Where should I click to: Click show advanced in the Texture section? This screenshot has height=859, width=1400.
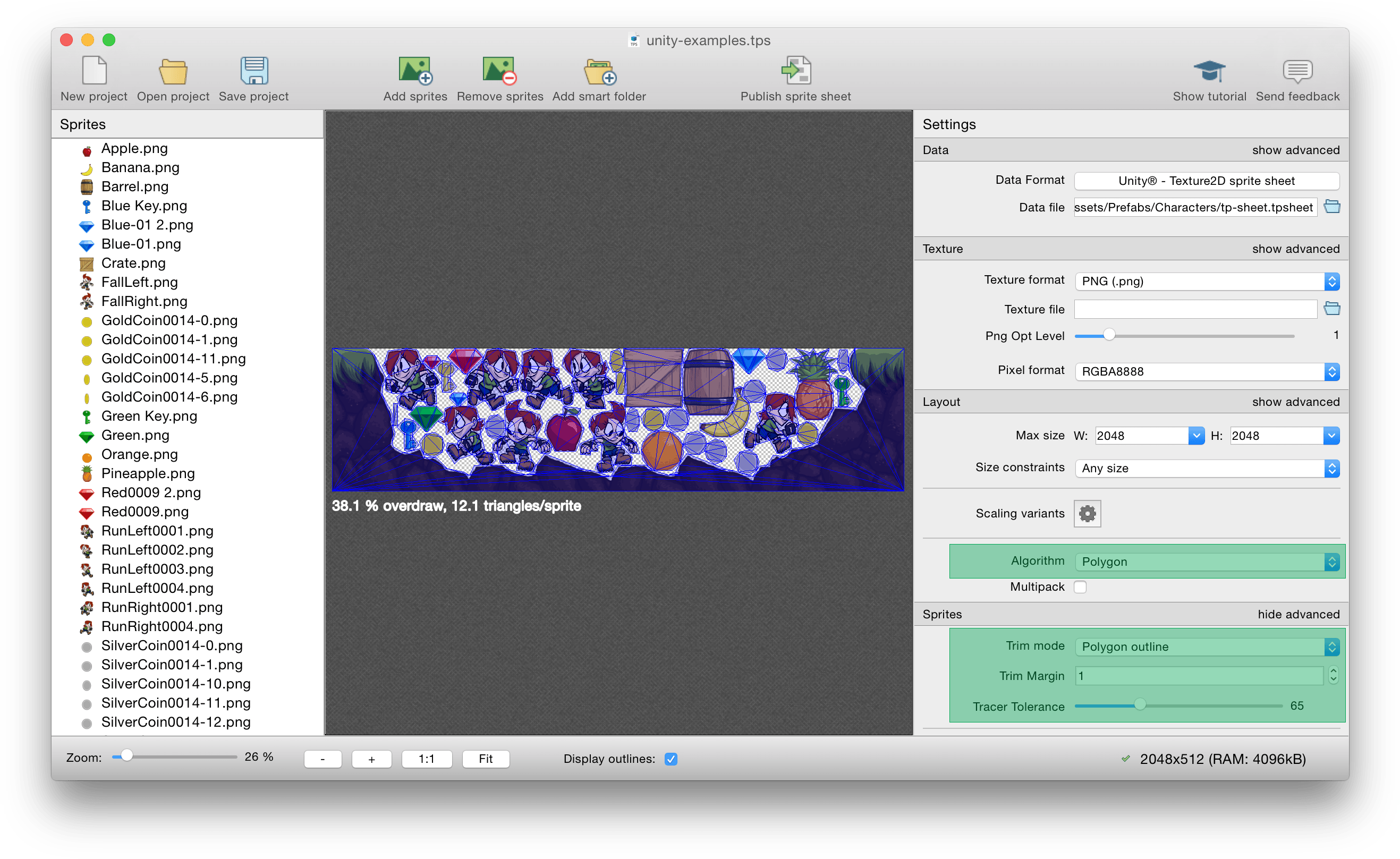click(1295, 249)
